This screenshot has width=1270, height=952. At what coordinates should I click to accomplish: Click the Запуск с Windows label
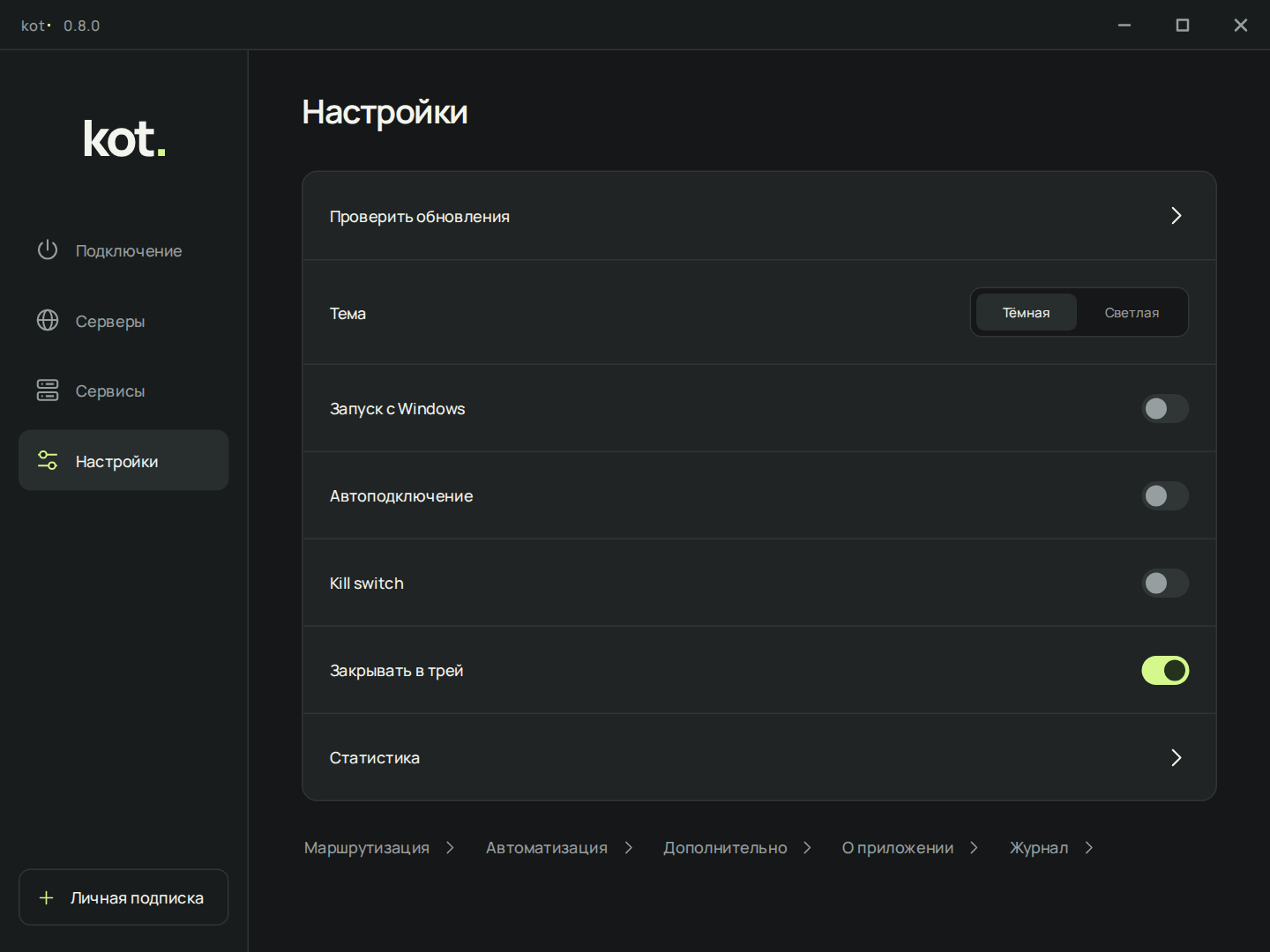pyautogui.click(x=398, y=408)
